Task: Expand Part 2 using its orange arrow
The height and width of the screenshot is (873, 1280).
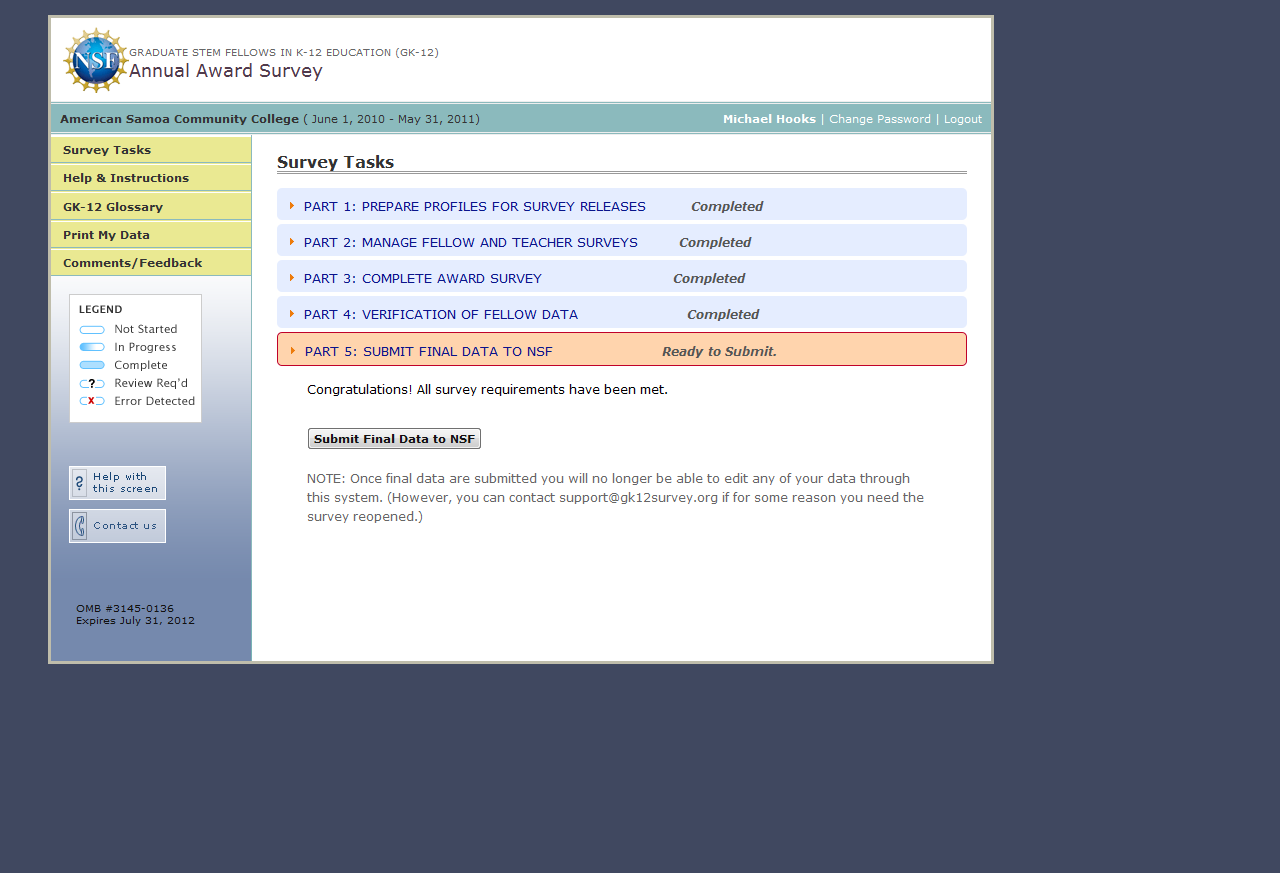Action: pyautogui.click(x=292, y=242)
